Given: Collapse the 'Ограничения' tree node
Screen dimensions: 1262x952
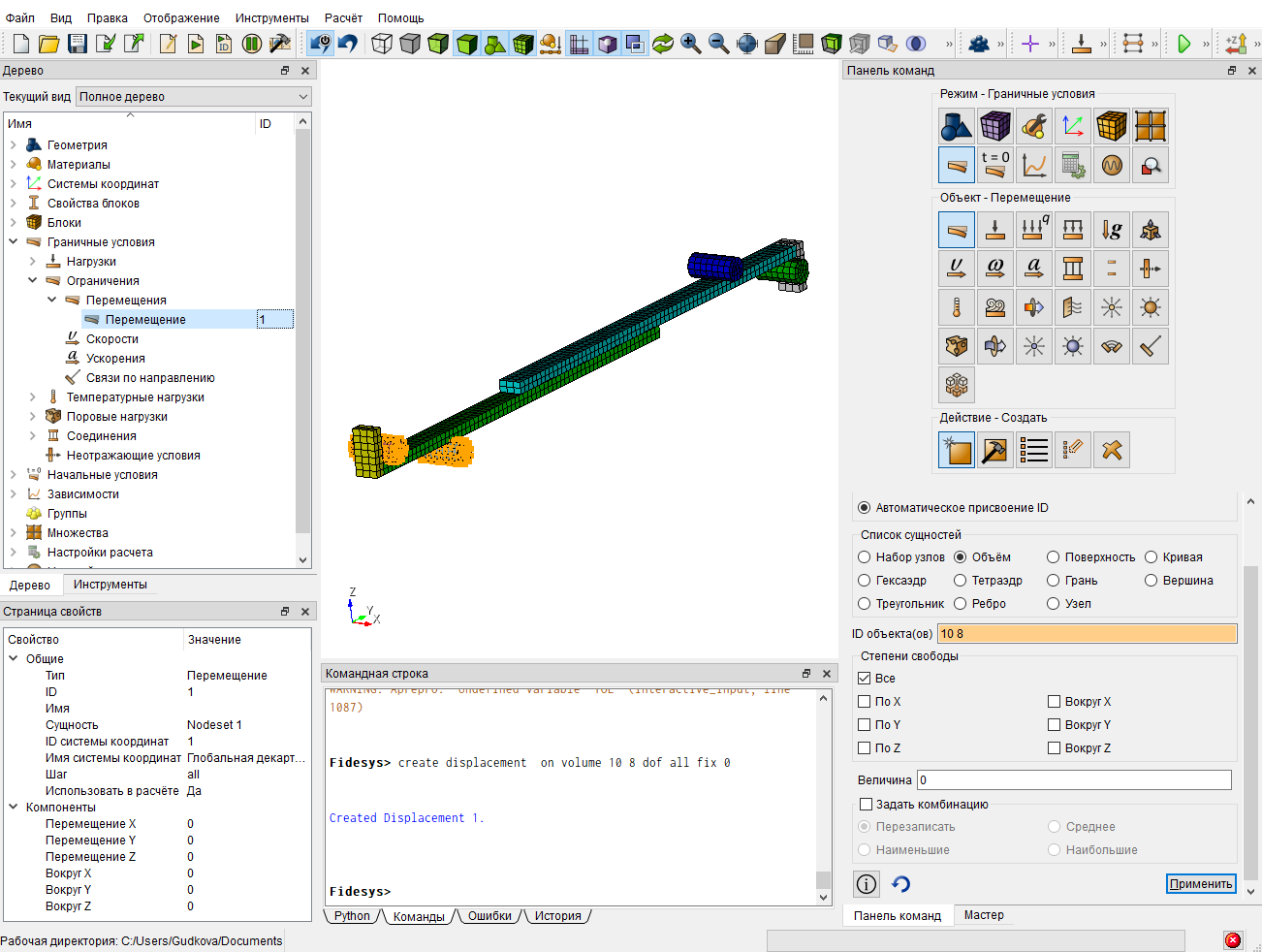Looking at the screenshot, I should pyautogui.click(x=32, y=281).
